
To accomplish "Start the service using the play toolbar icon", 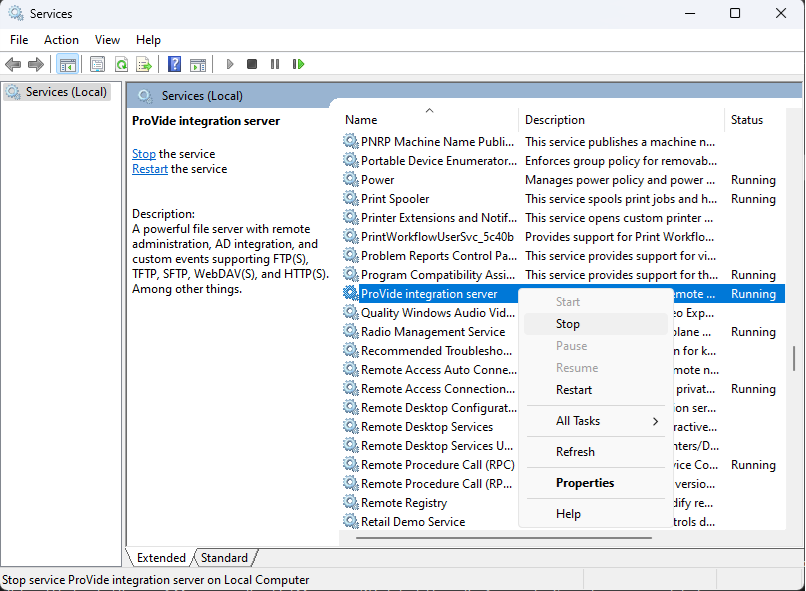I will [x=229, y=64].
